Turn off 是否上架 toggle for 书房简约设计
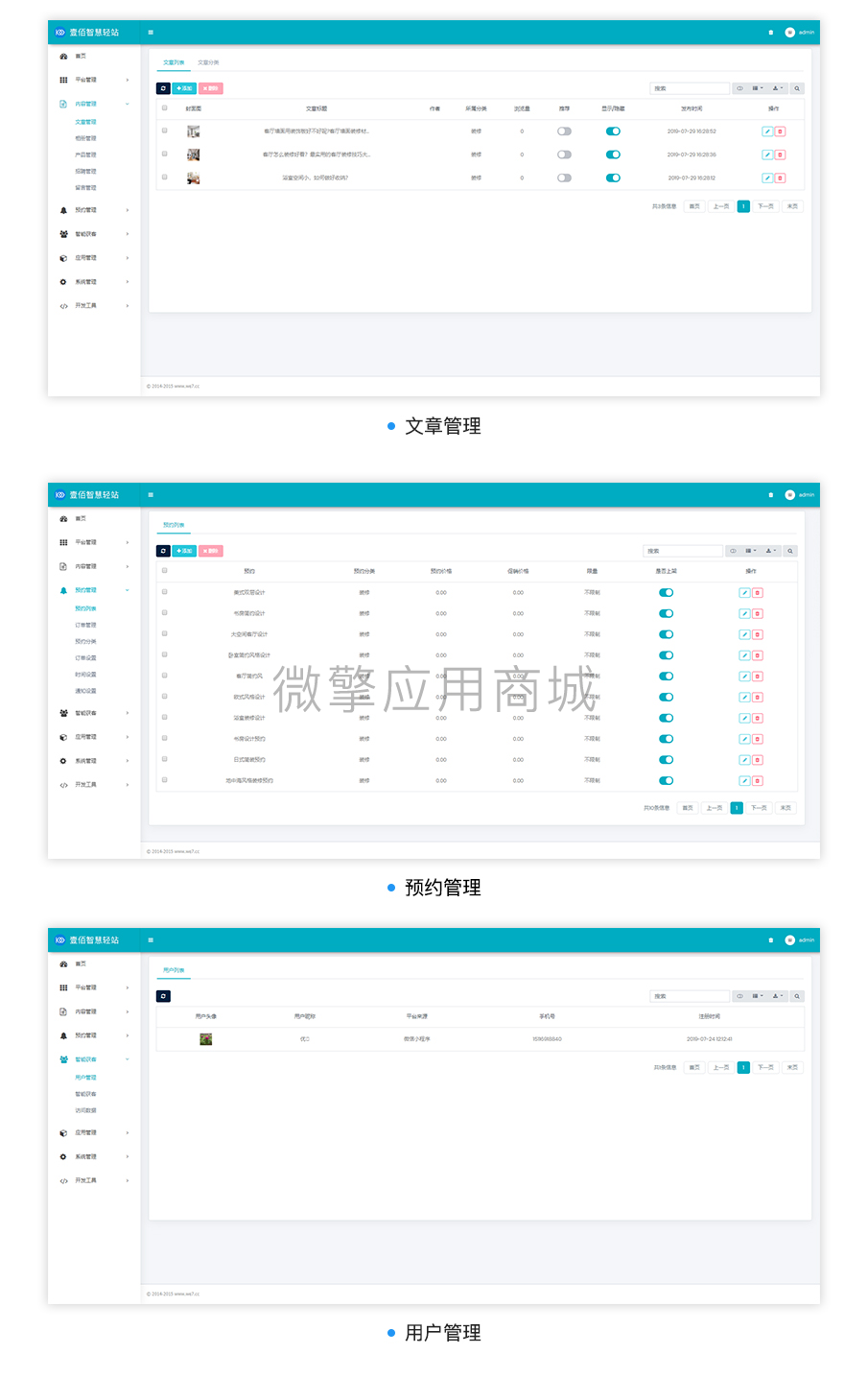 click(x=666, y=614)
